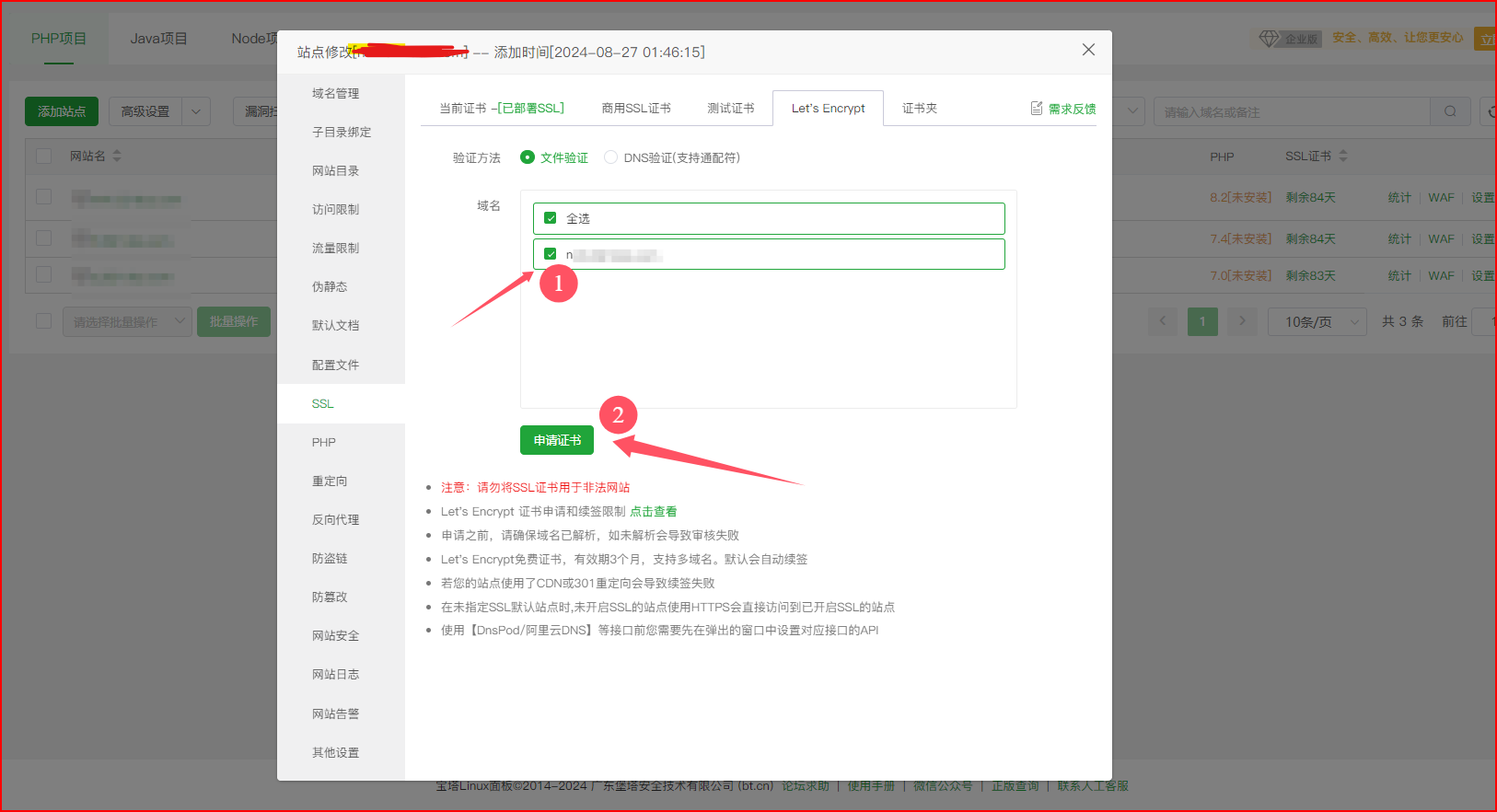
Task: Sort by SSL certificate arrows
Action: (1342, 157)
